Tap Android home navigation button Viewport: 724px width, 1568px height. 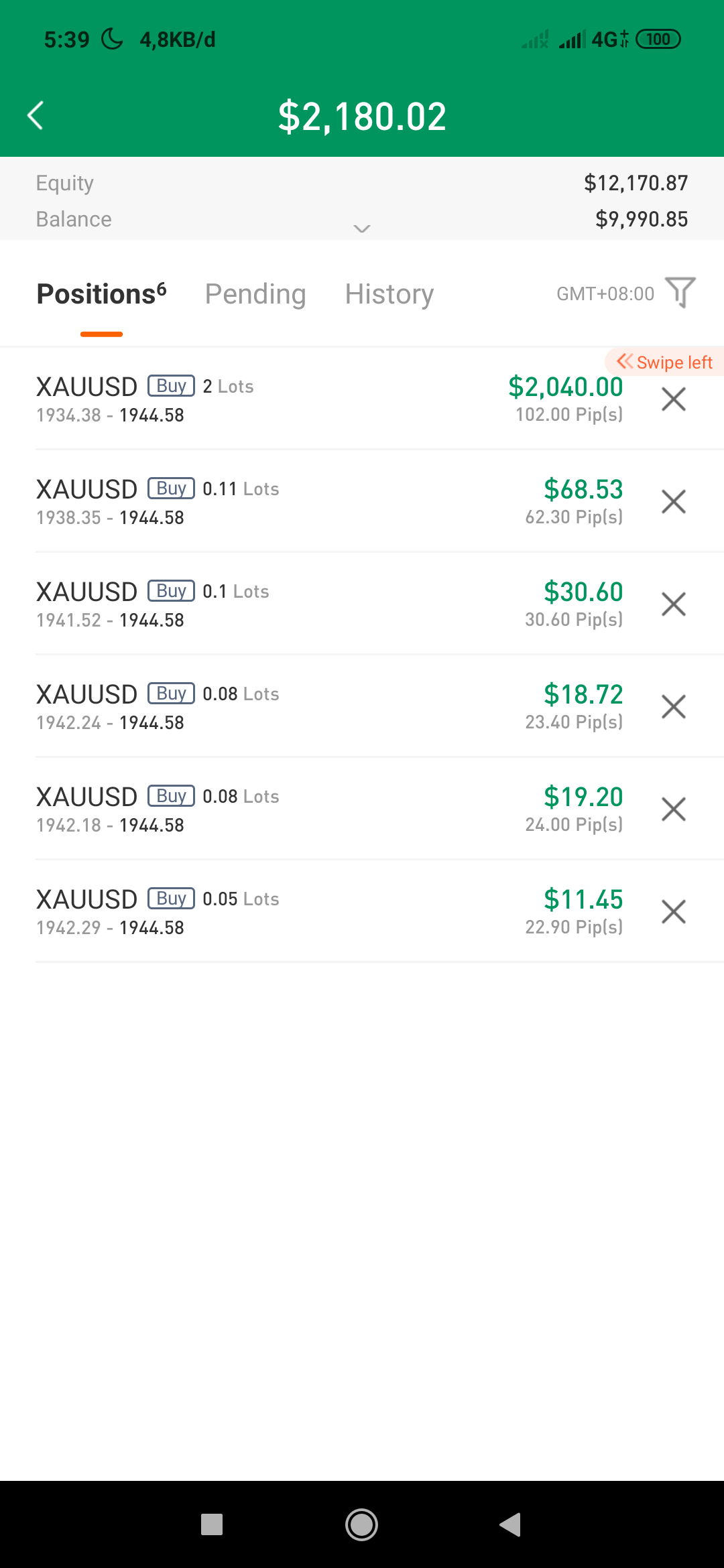(x=361, y=1525)
